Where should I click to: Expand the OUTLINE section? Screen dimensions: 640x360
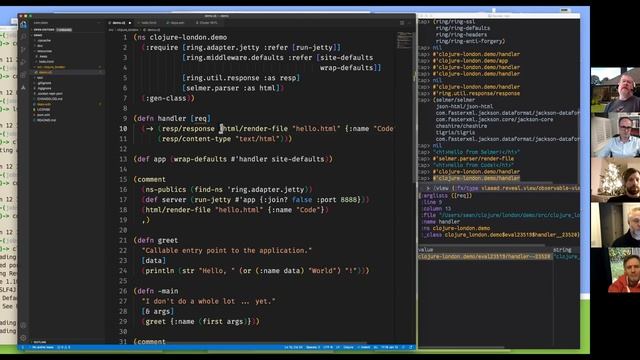tap(40, 342)
